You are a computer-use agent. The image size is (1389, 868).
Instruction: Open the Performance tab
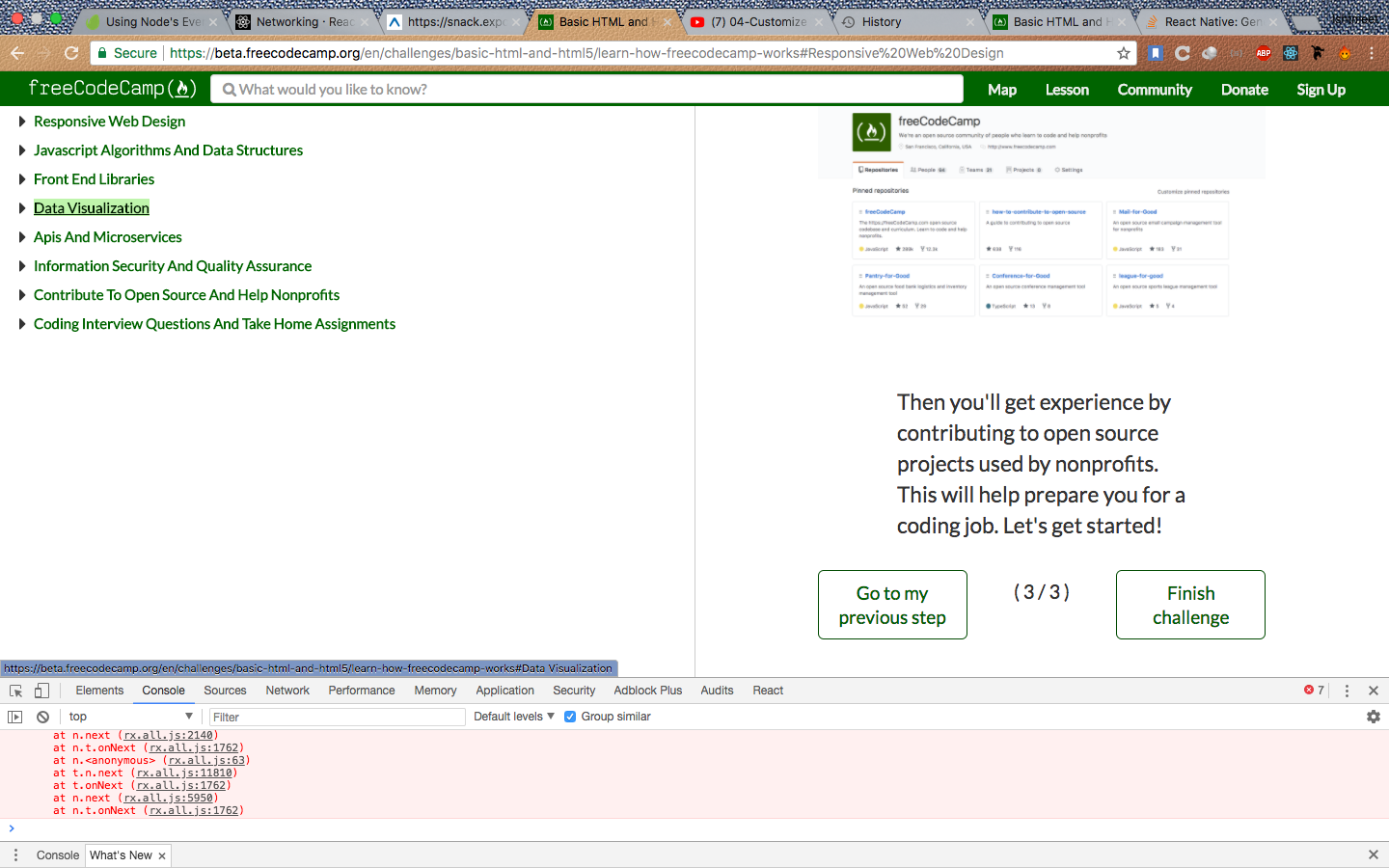362,691
